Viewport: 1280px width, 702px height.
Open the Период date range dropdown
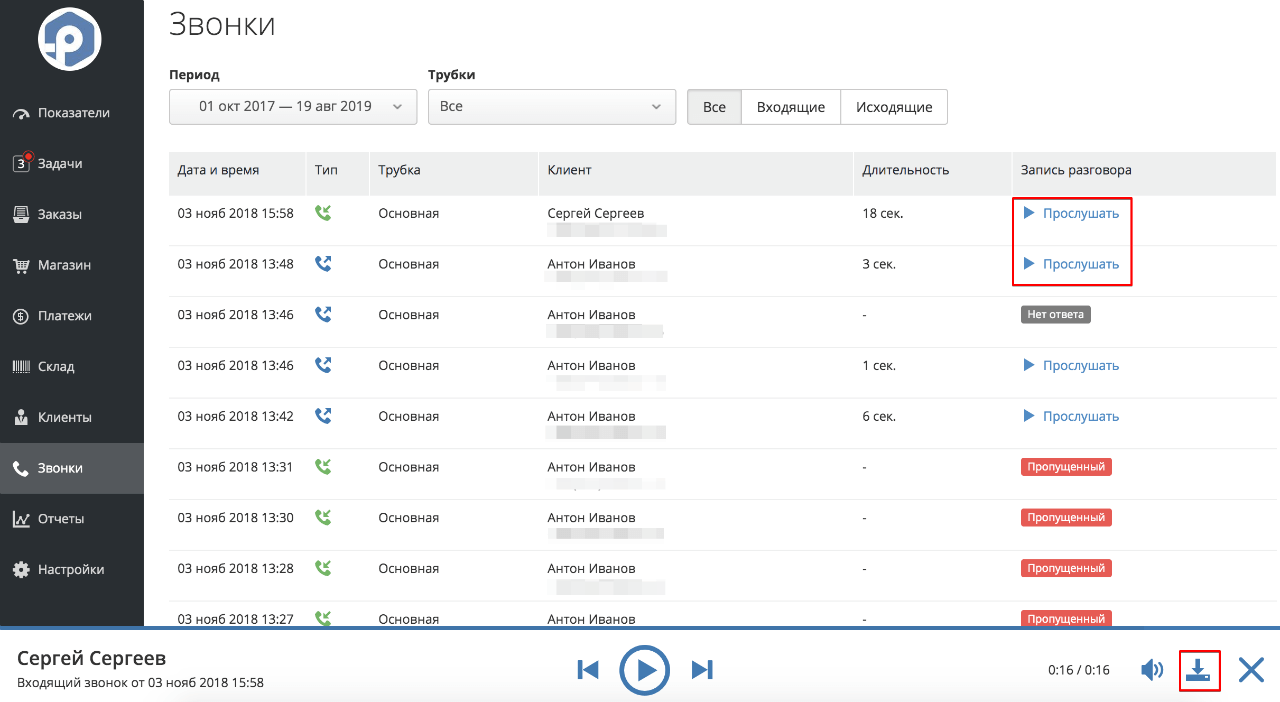click(293, 107)
